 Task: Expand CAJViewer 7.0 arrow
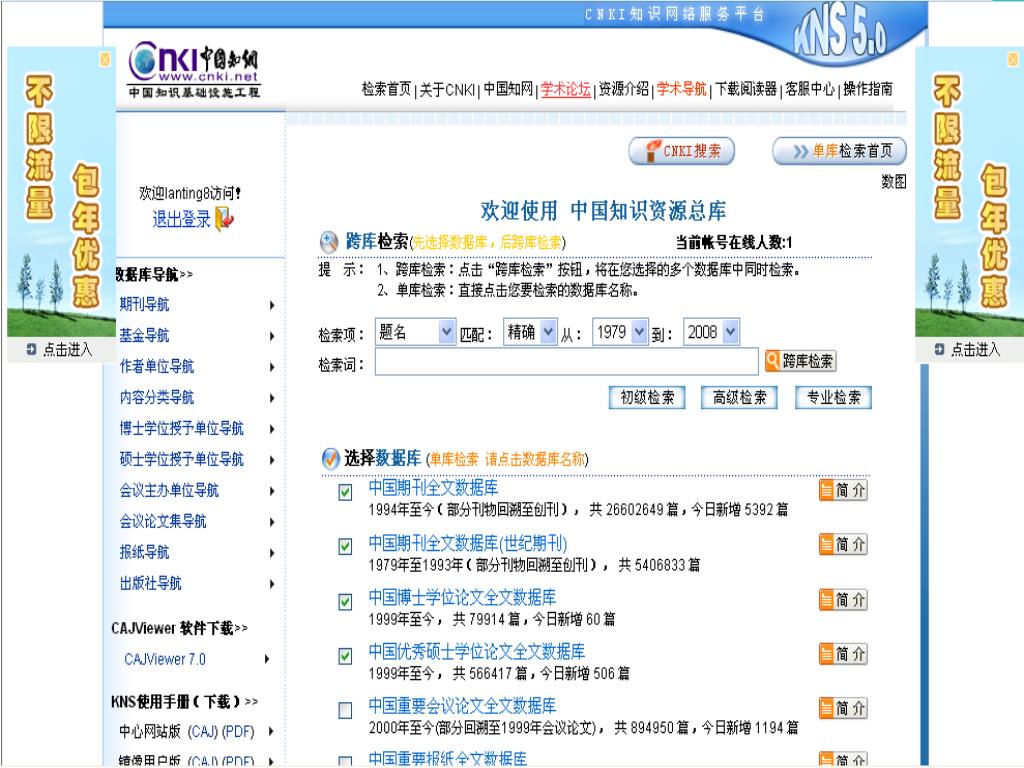click(267, 660)
